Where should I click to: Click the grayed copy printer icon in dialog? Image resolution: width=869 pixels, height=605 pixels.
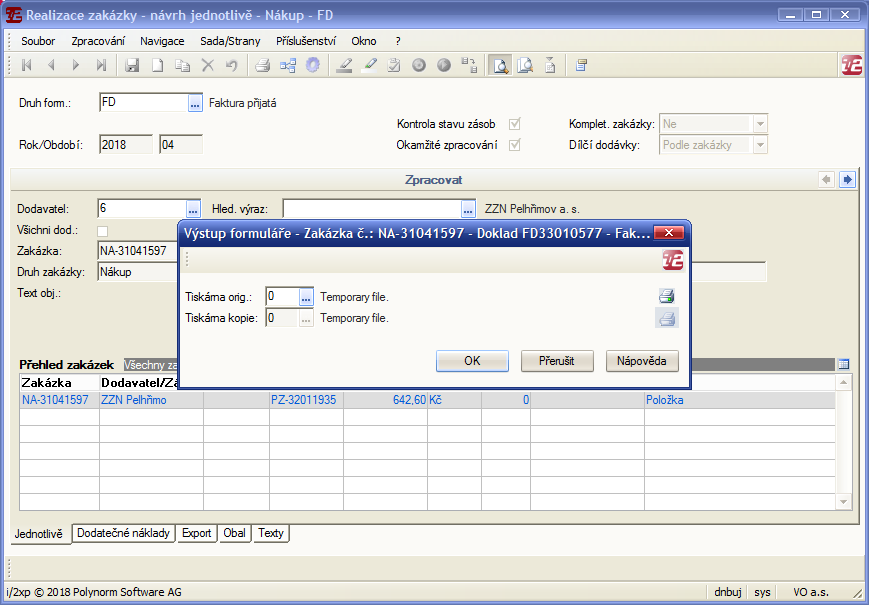[667, 318]
